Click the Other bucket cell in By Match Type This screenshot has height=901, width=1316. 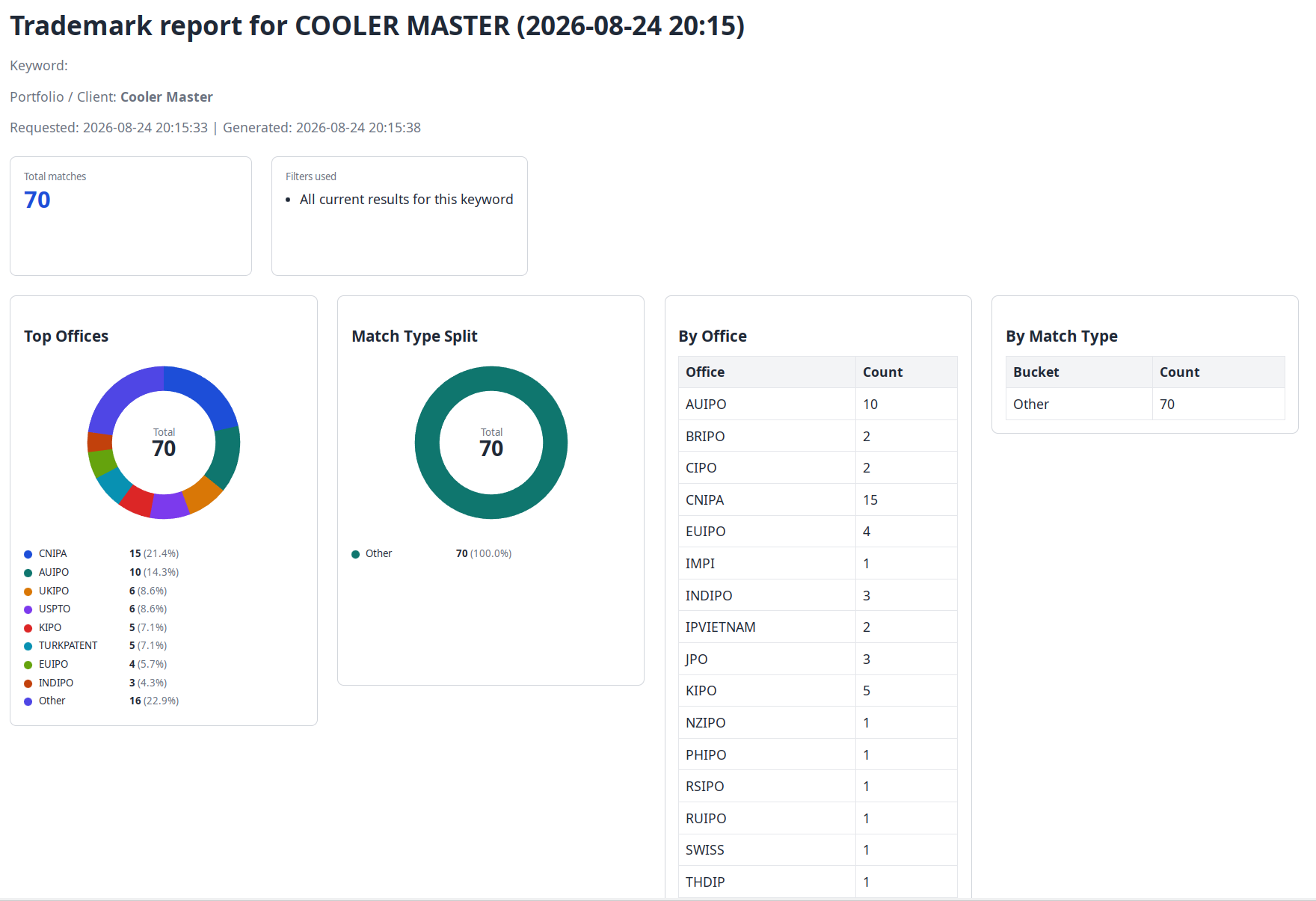[x=1079, y=405]
